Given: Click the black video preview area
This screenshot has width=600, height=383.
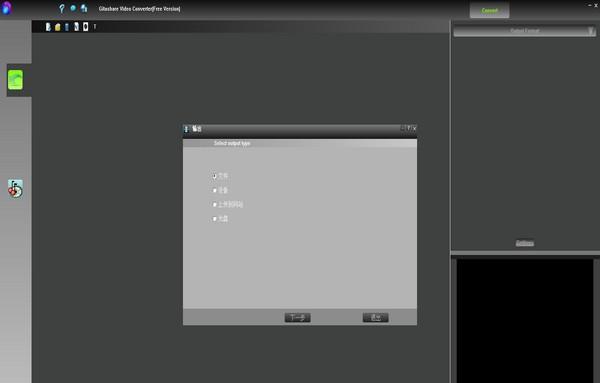Looking at the screenshot, I should (525, 321).
